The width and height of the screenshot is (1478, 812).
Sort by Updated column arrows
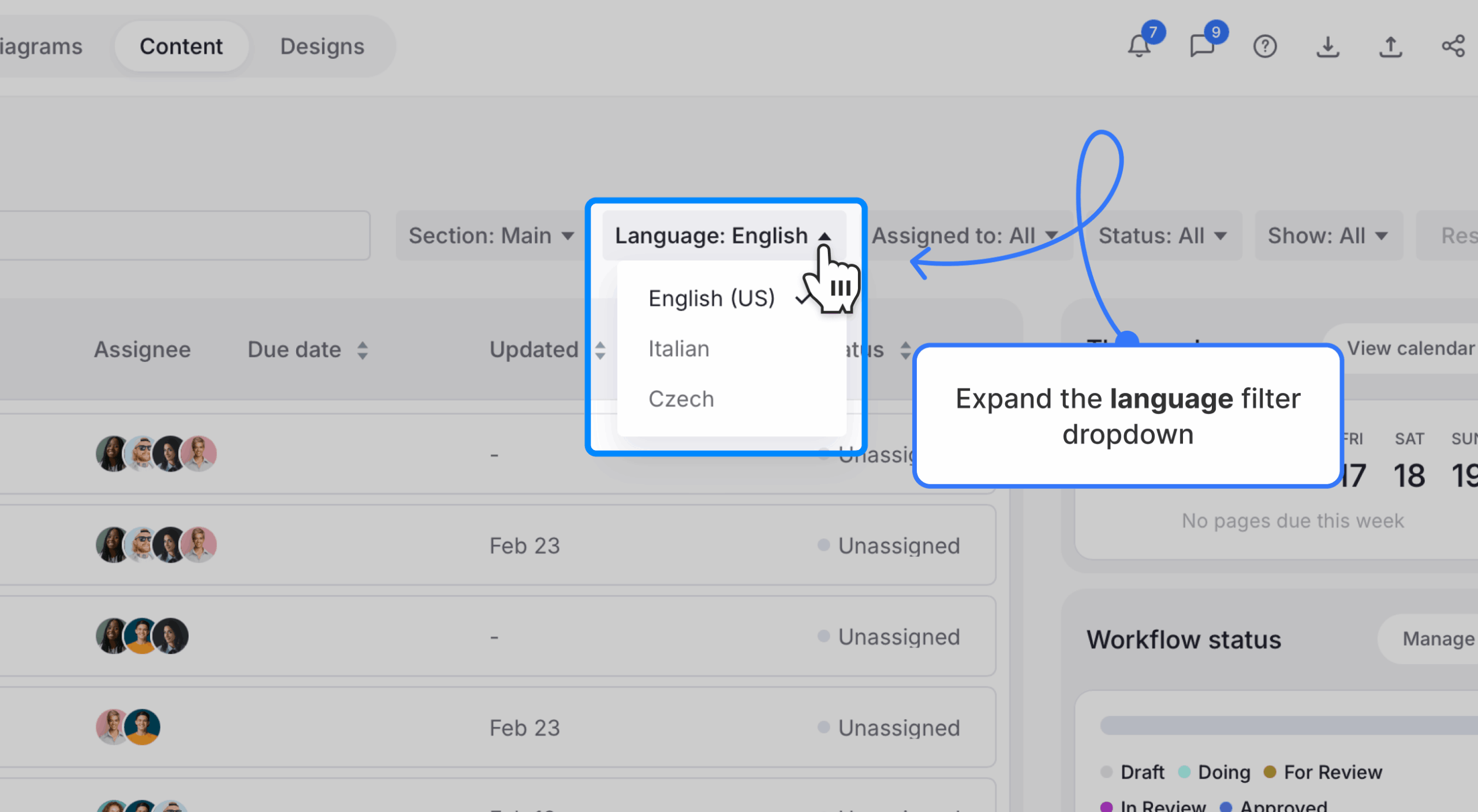pos(600,350)
